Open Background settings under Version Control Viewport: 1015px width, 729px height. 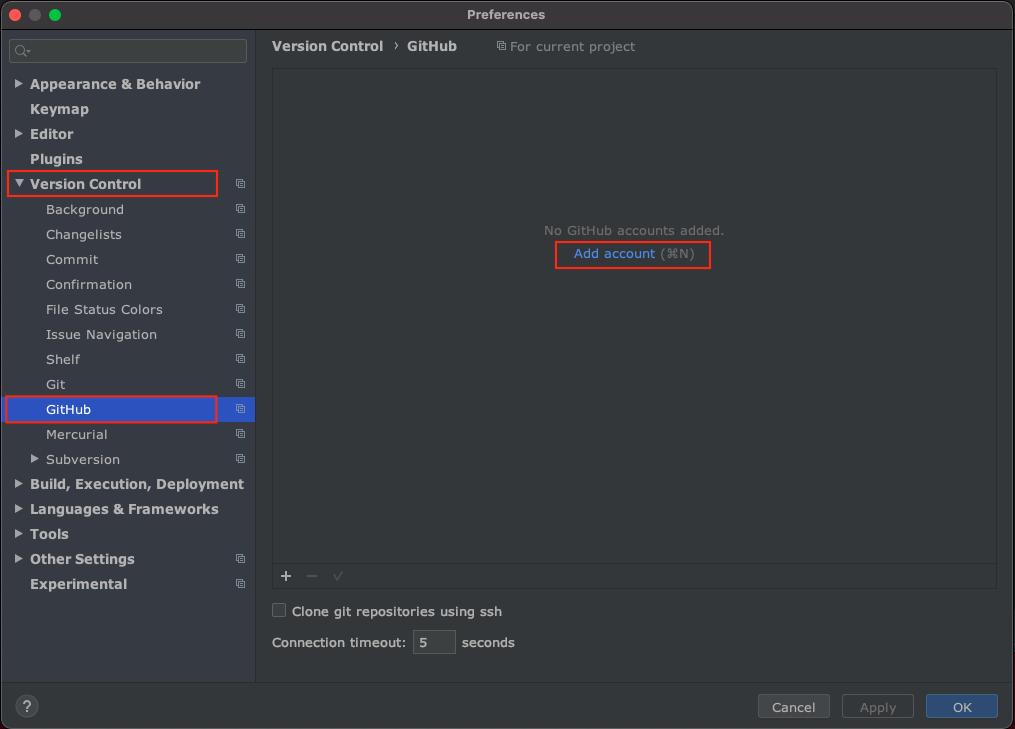85,209
